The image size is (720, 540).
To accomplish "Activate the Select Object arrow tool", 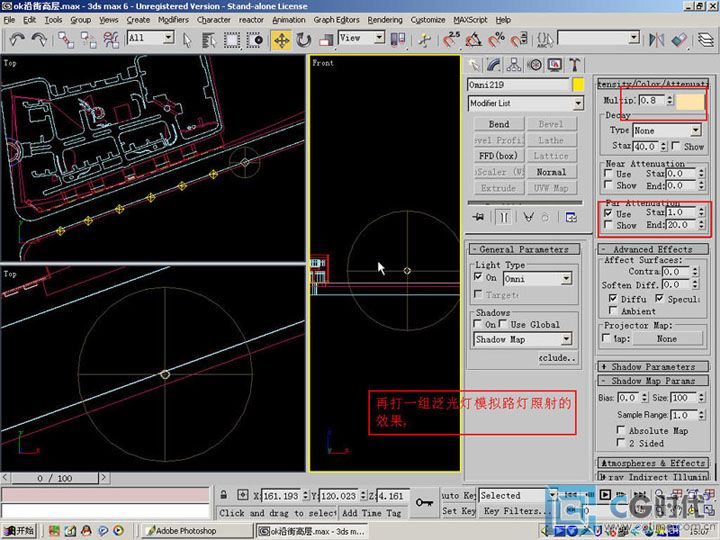I will tap(186, 40).
